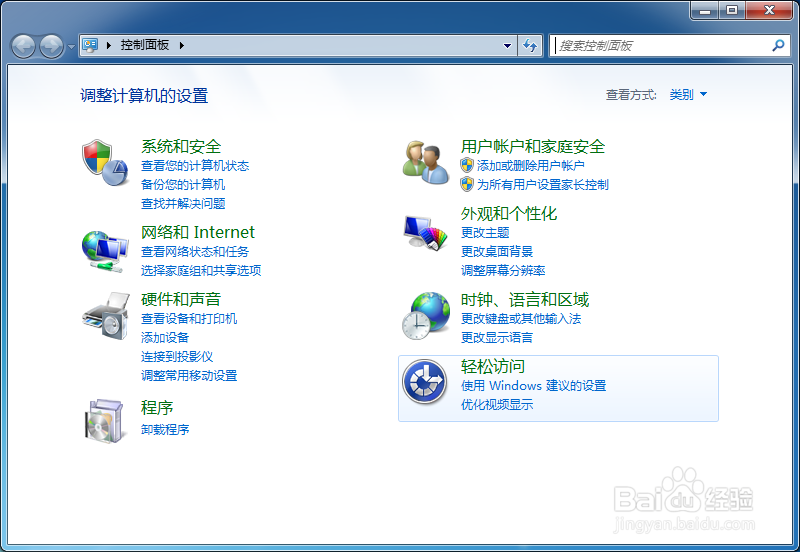Click the 连接到投影仪 link
Screen dimensions: 800x552
tap(177, 356)
